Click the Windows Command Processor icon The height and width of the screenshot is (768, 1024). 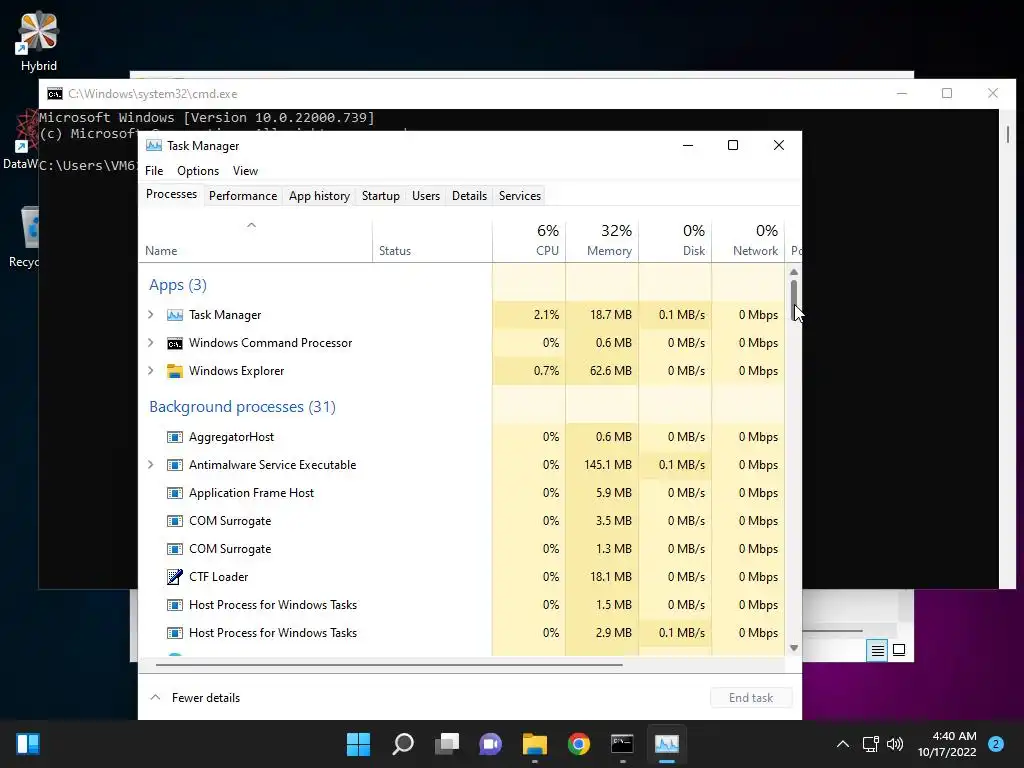tap(174, 343)
